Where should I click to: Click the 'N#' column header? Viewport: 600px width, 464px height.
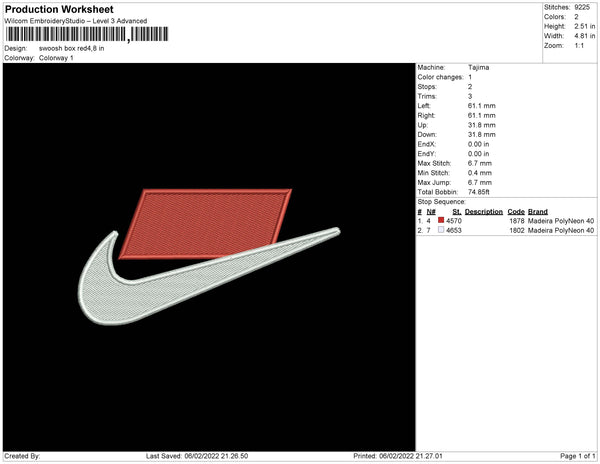[431, 212]
